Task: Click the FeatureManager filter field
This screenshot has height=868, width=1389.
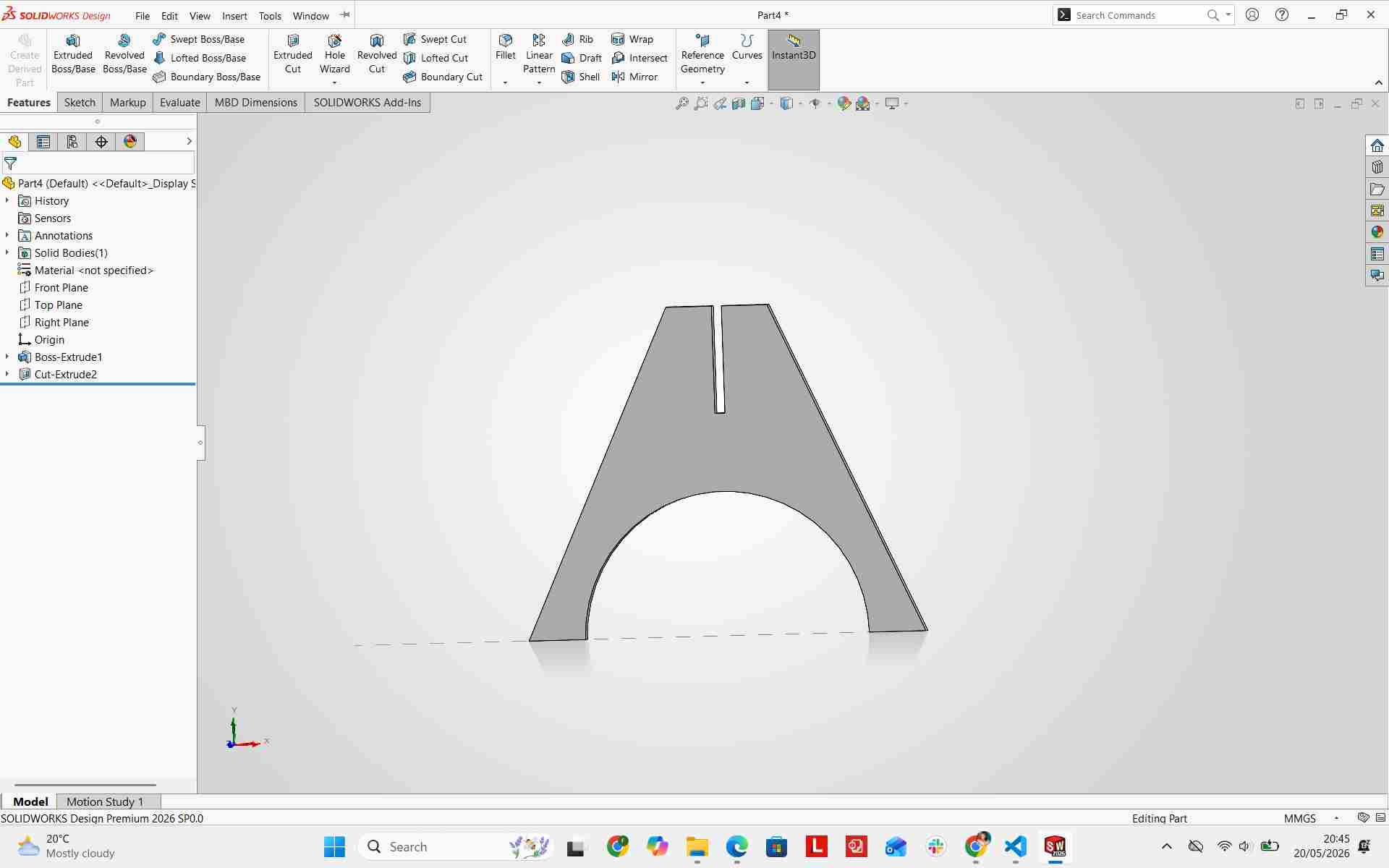Action: point(98,163)
